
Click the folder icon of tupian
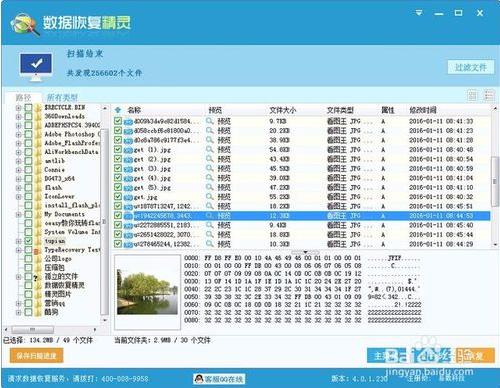(x=38, y=241)
